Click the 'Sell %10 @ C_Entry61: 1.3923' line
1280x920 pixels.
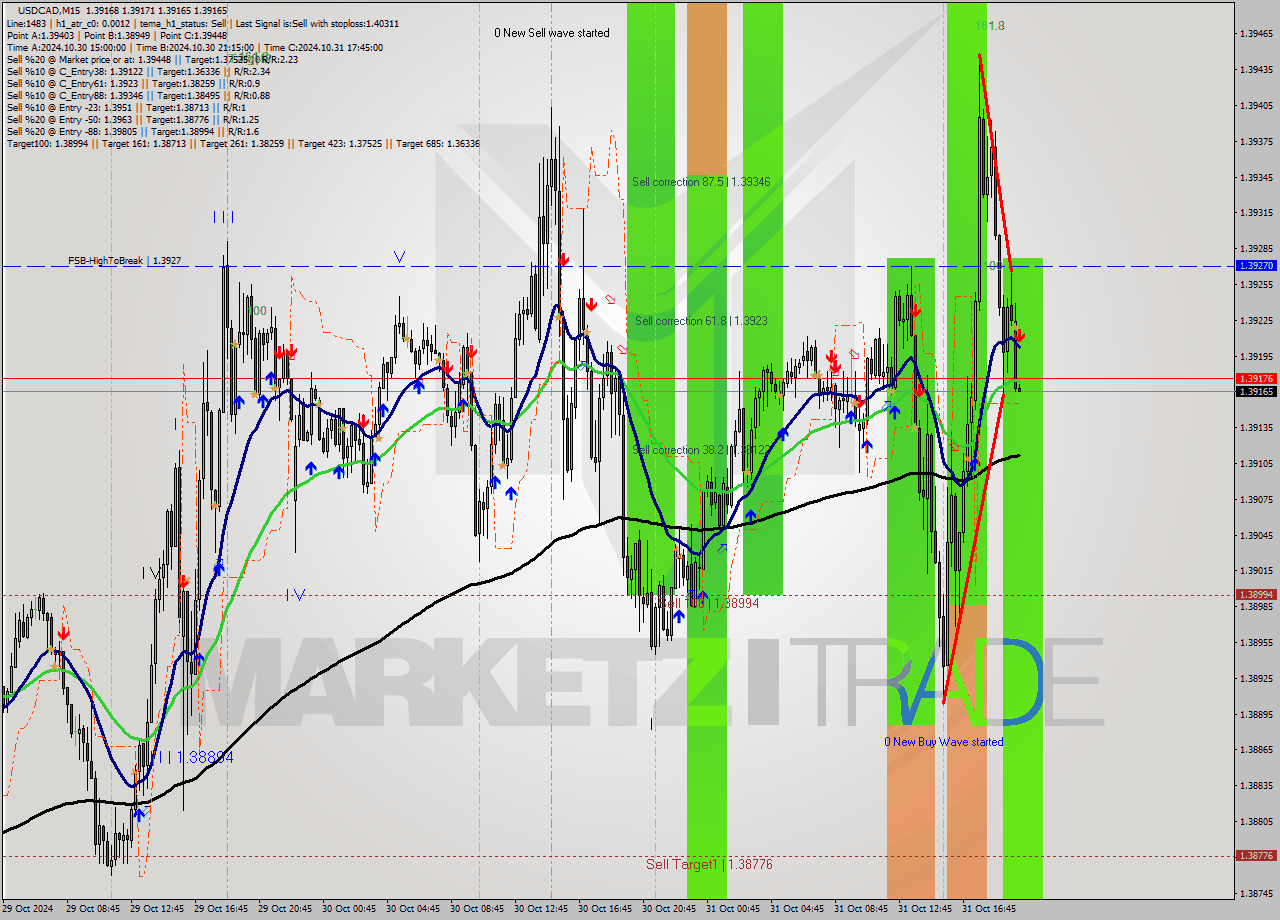click(133, 83)
